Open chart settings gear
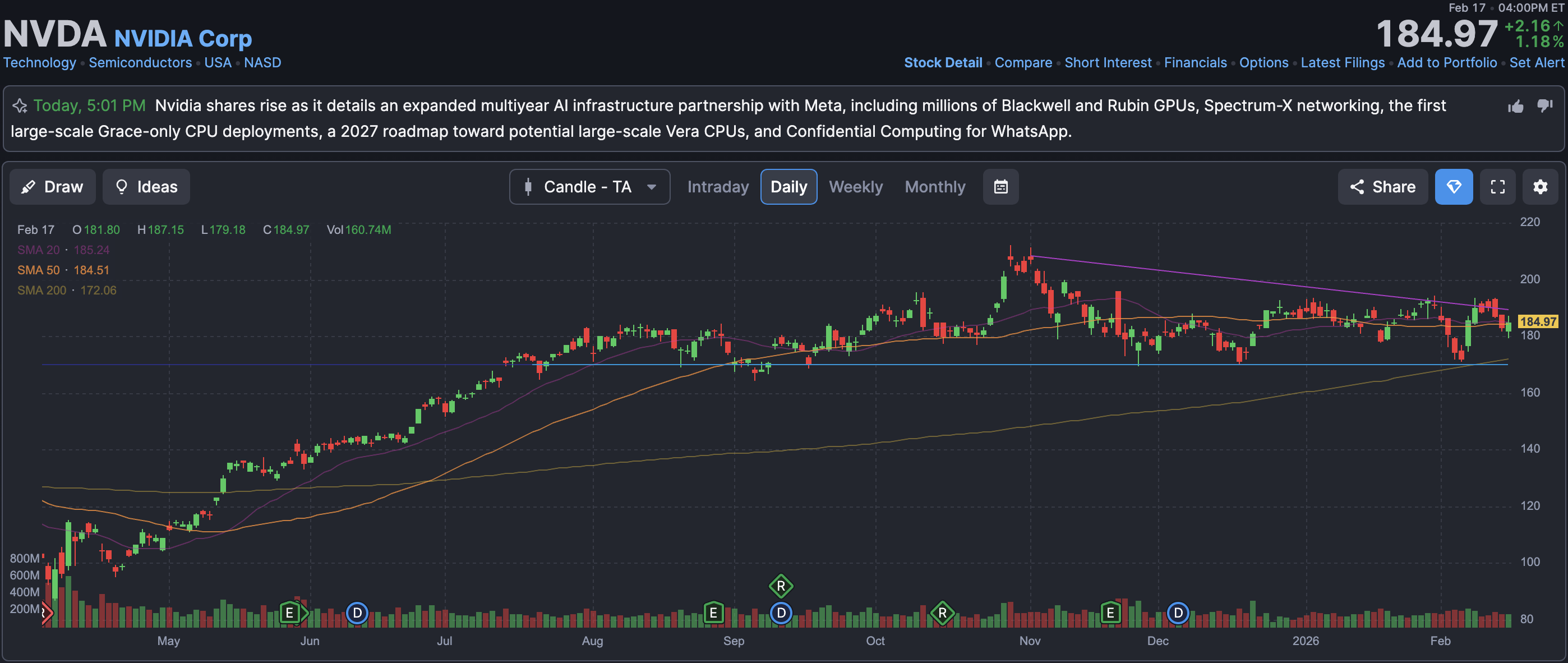1568x663 pixels. [1540, 187]
